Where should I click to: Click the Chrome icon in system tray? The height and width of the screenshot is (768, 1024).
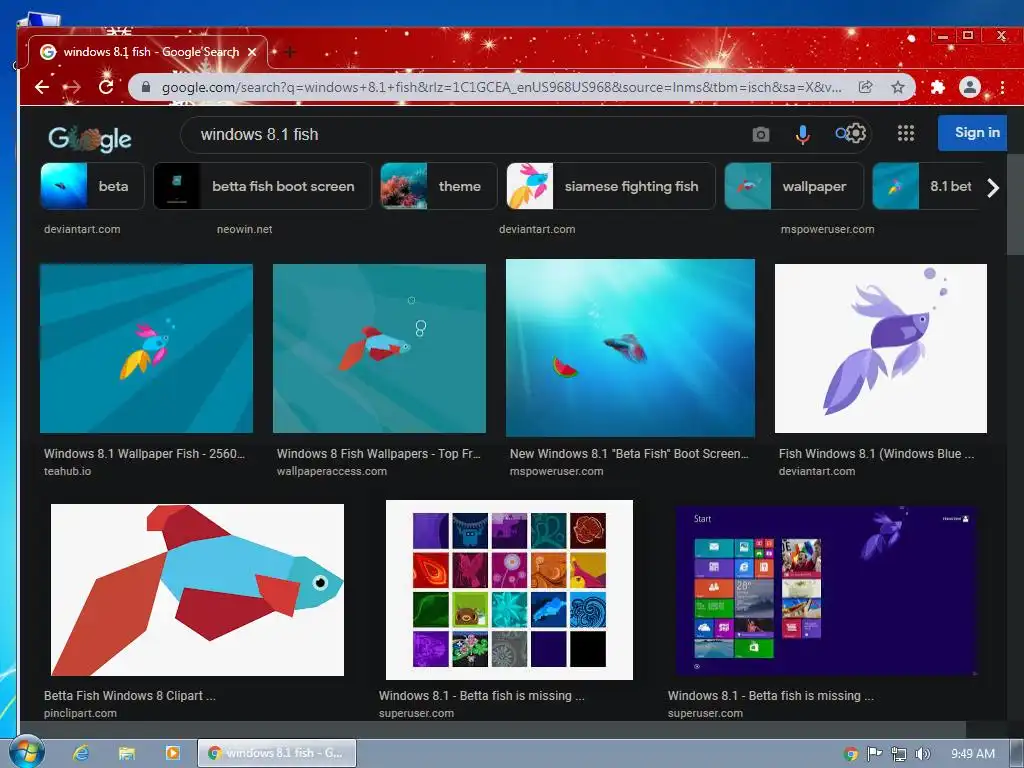pyautogui.click(x=850, y=754)
